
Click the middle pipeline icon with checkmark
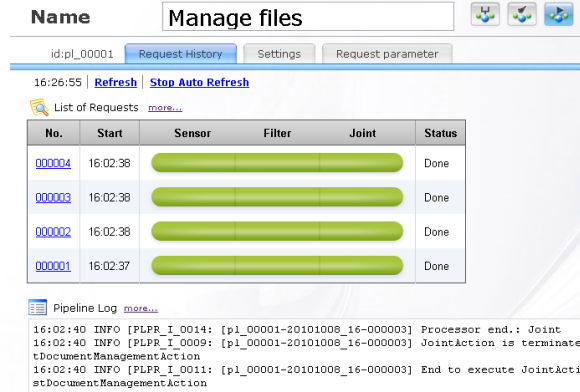(x=522, y=14)
